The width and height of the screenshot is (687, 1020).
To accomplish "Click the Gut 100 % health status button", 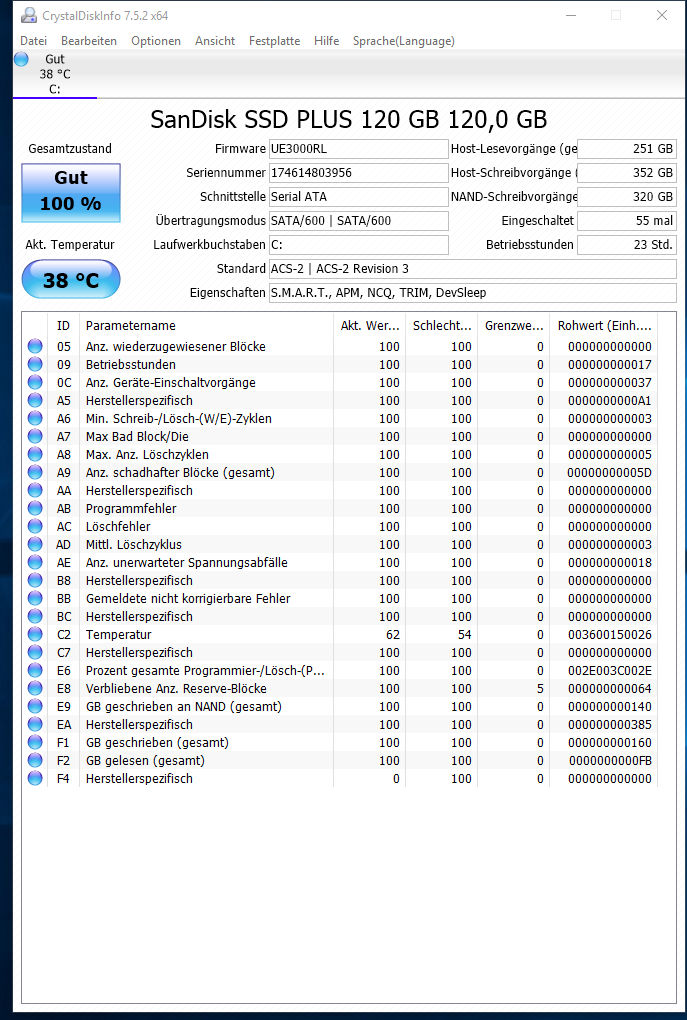I will [71, 193].
